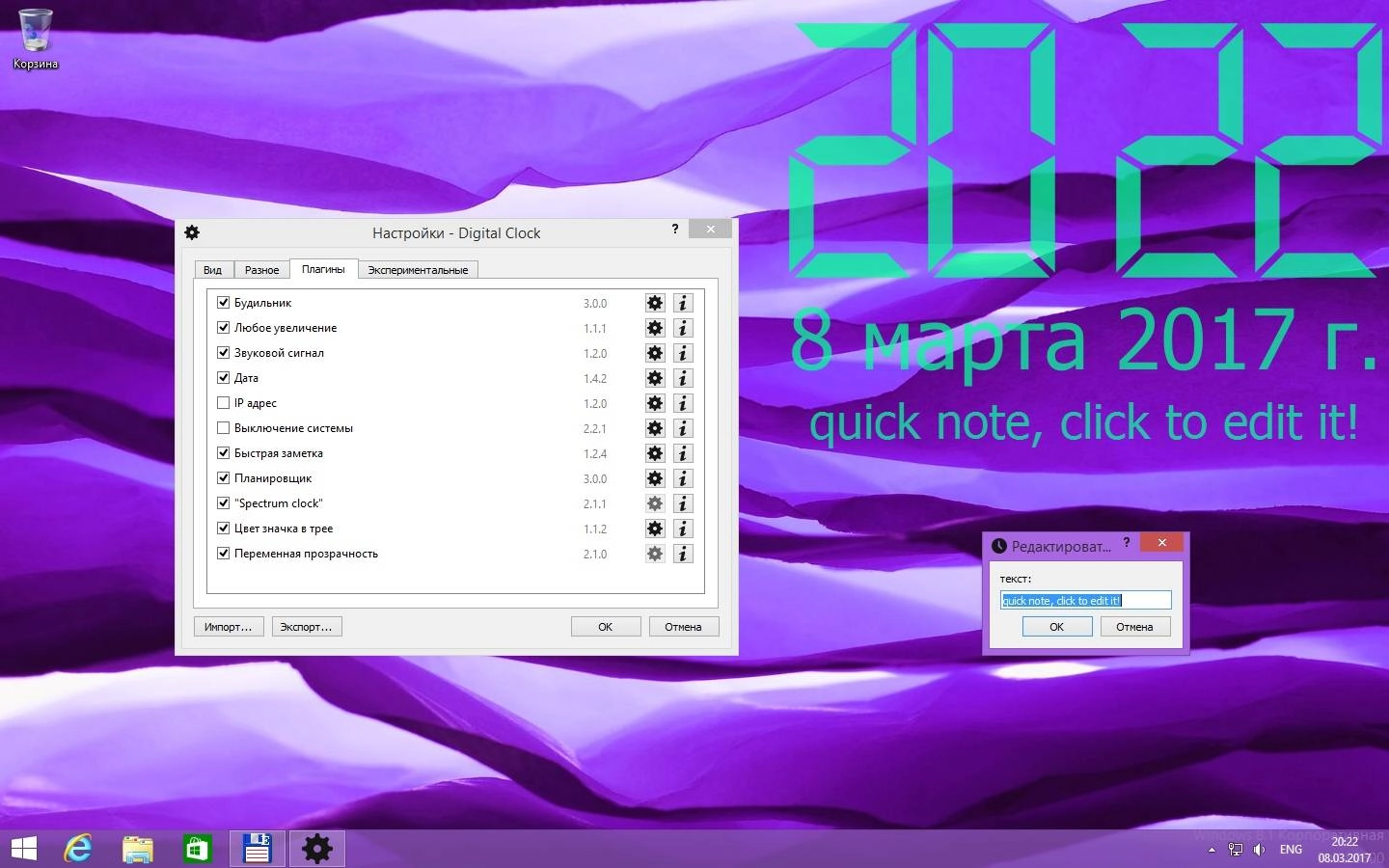The height and width of the screenshot is (868, 1389).
Task: Open File Explorer from taskbar
Action: (x=138, y=849)
